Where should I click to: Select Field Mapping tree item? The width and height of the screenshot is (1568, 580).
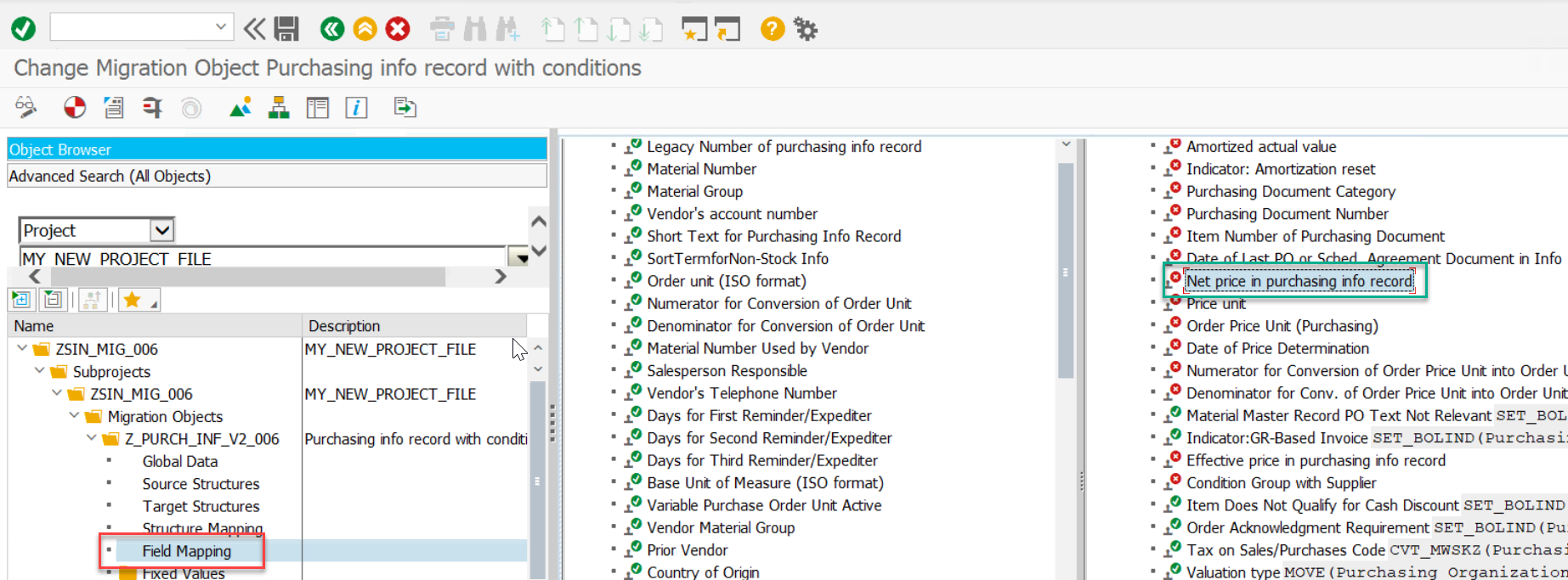click(x=187, y=551)
